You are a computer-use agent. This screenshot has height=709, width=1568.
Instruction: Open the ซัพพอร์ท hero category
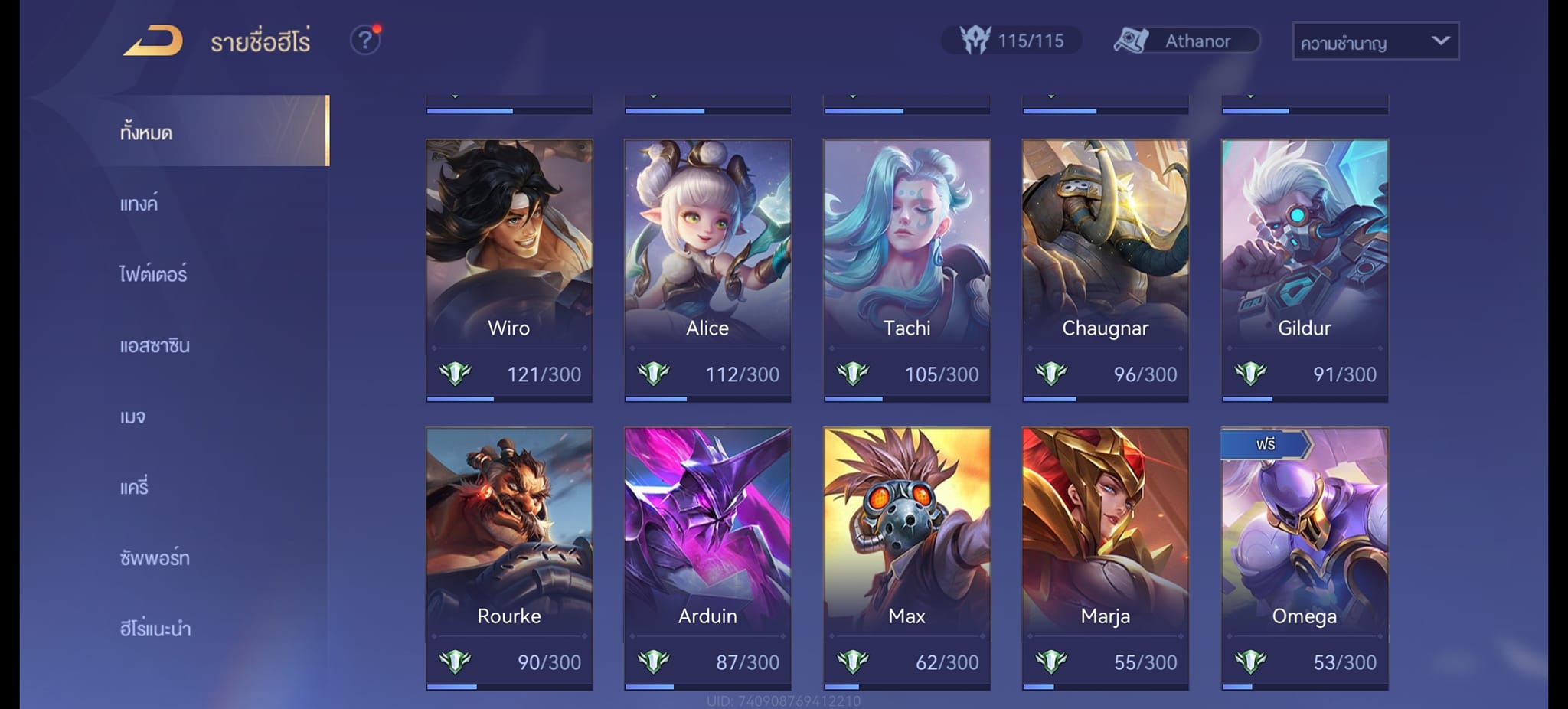155,557
